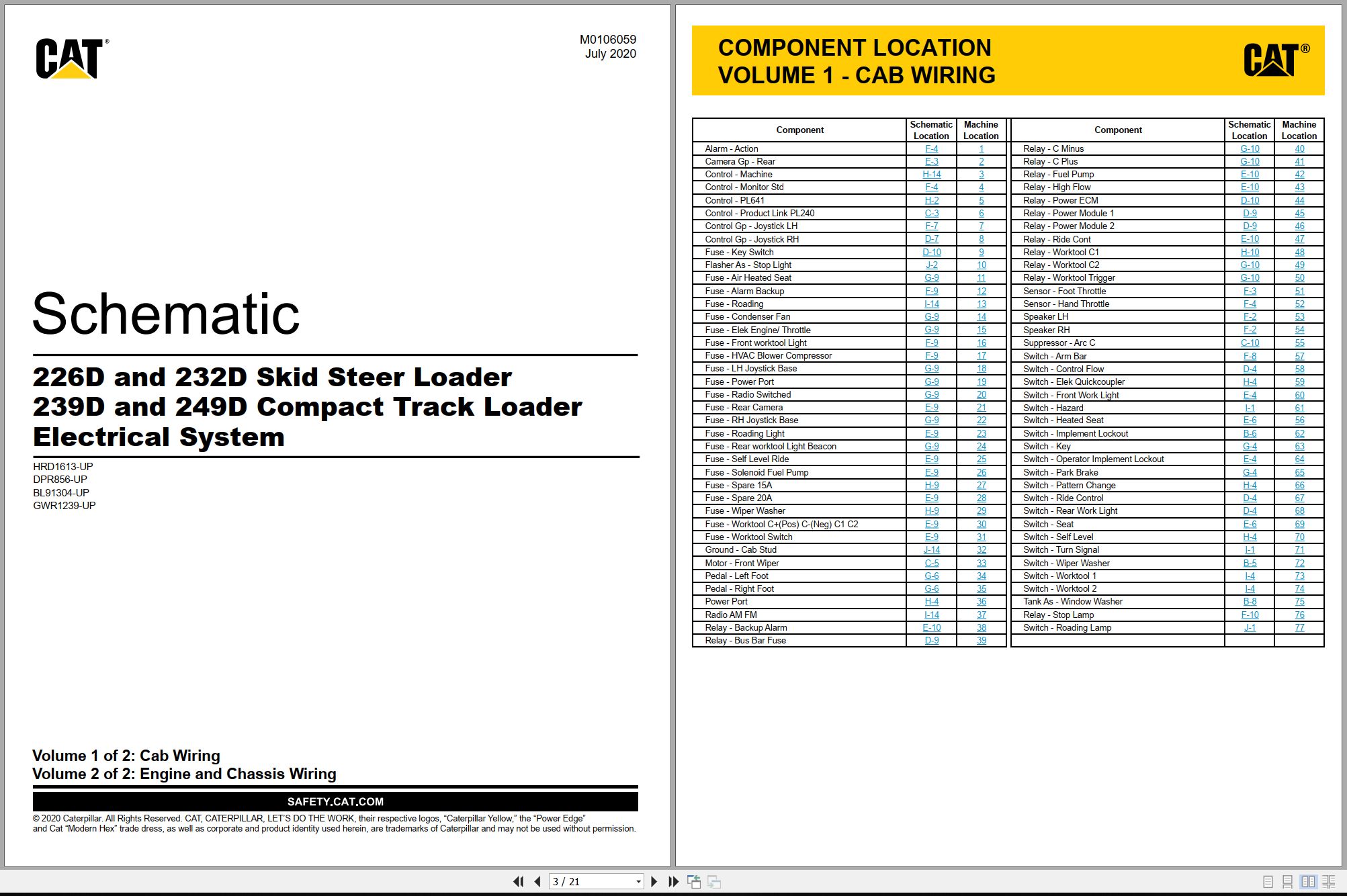
Task: Open schematic location I-14 for Radio AM FM
Action: pyautogui.click(x=931, y=615)
